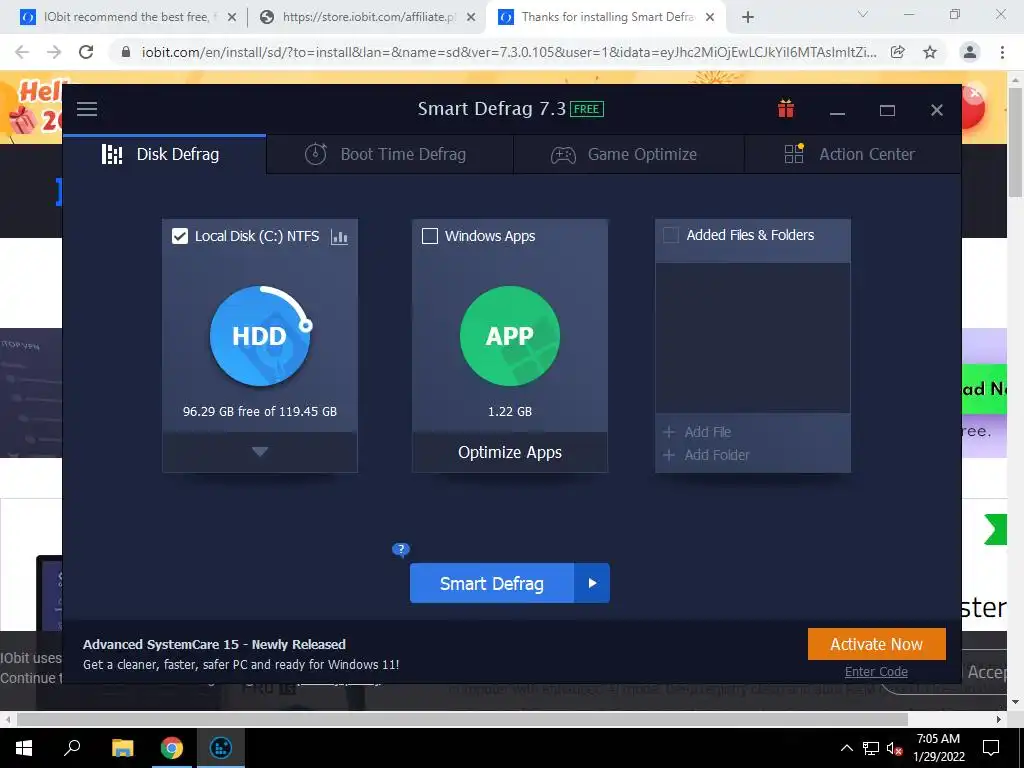Viewport: 1024px width, 768px height.
Task: Open Smart Defrag button dropdown arrow
Action: [592, 583]
